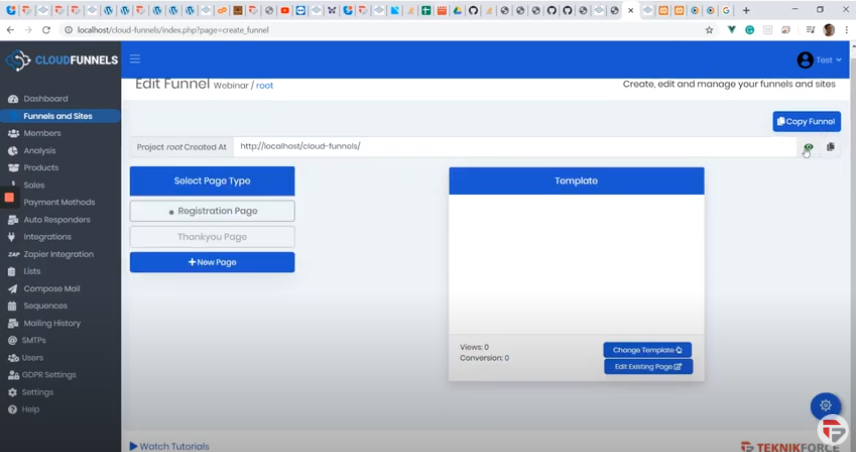This screenshot has width=856, height=452.
Task: Add a page with New Page
Action: pos(212,262)
